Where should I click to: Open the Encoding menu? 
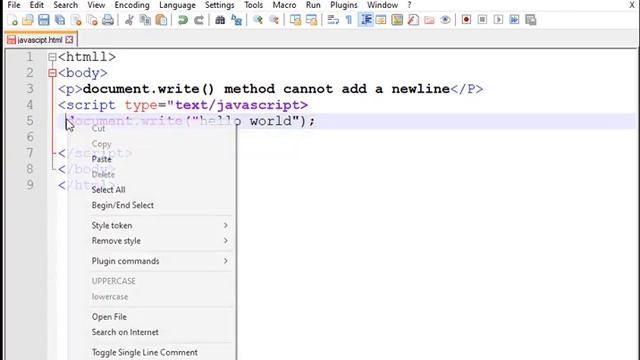click(x=132, y=5)
